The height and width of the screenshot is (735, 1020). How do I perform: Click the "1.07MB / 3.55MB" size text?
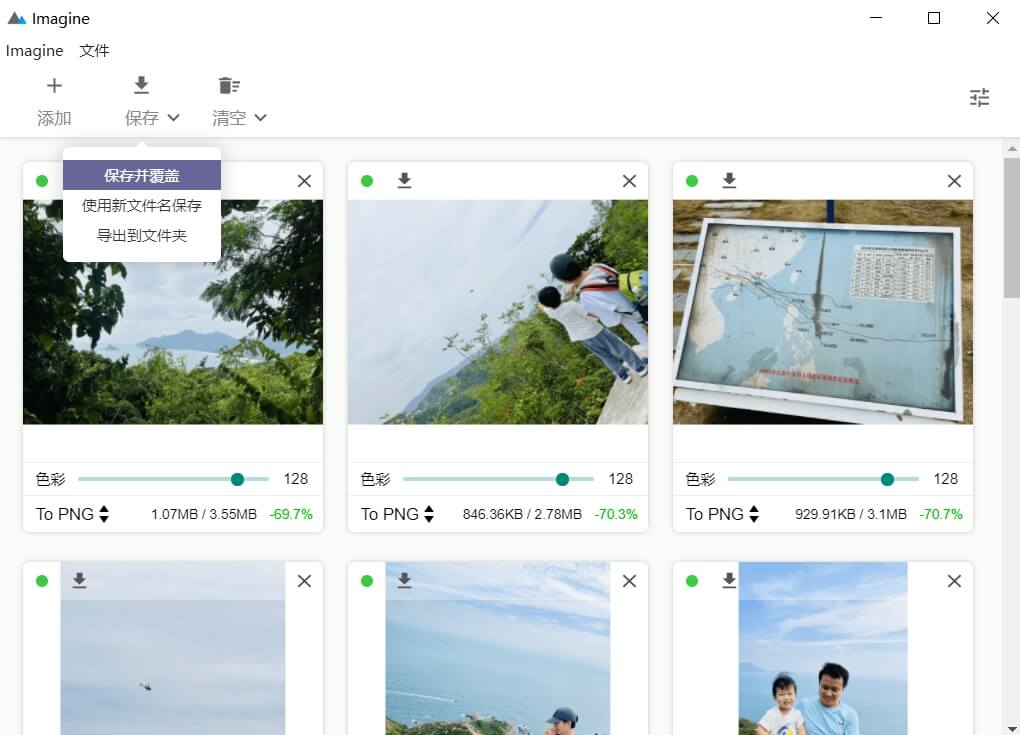point(204,514)
